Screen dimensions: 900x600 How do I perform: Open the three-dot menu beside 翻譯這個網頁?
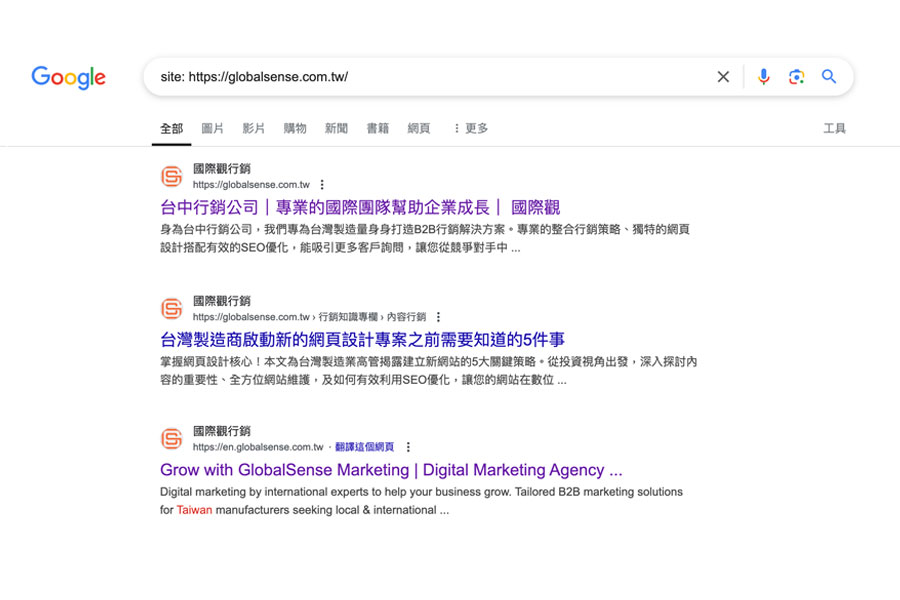point(408,447)
